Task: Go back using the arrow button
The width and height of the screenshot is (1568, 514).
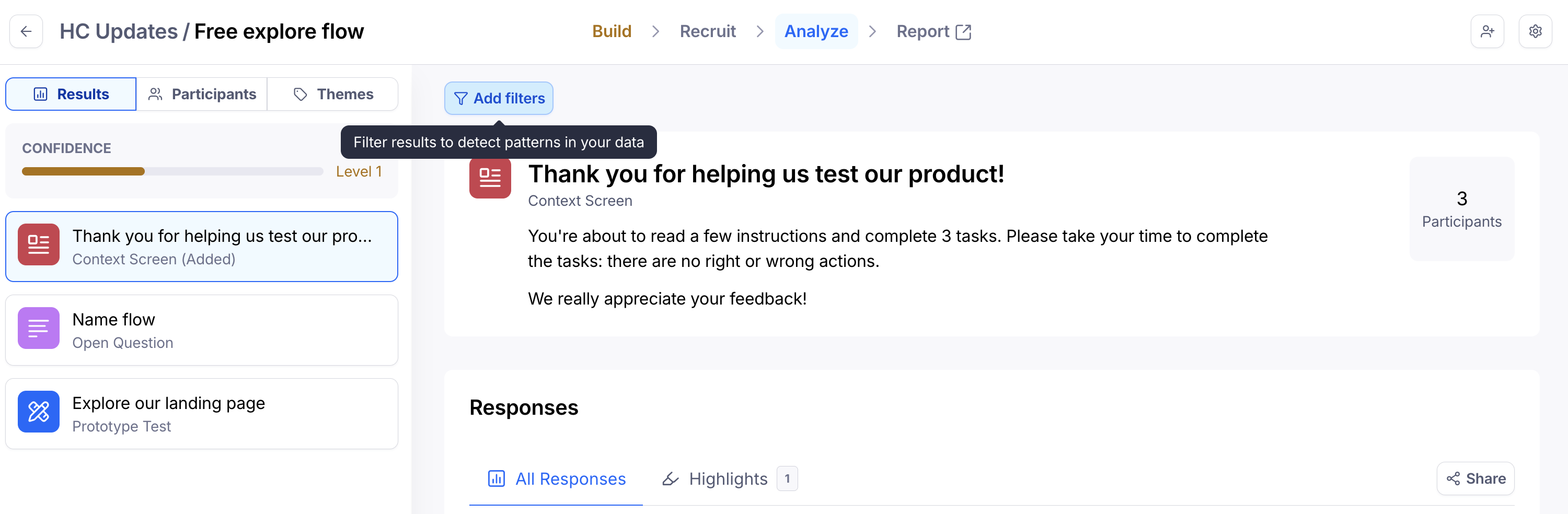Action: [26, 31]
